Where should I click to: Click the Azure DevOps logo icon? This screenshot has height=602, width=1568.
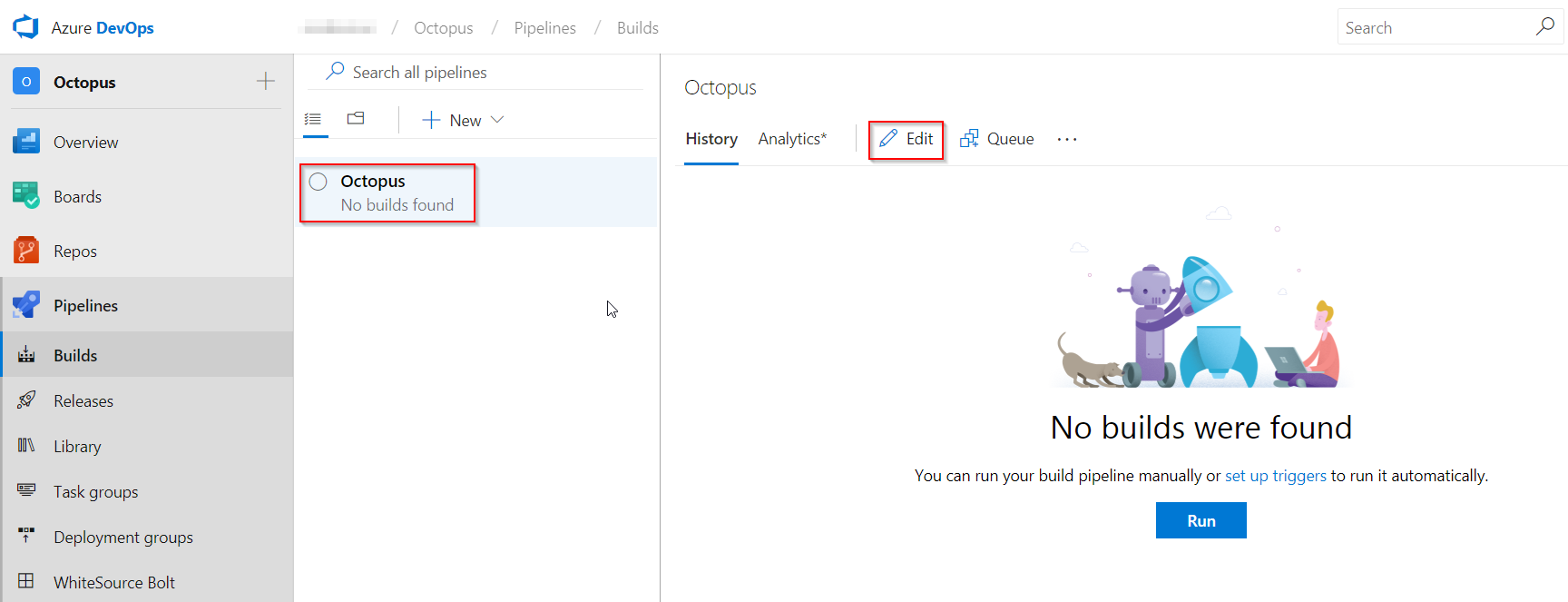tap(25, 27)
